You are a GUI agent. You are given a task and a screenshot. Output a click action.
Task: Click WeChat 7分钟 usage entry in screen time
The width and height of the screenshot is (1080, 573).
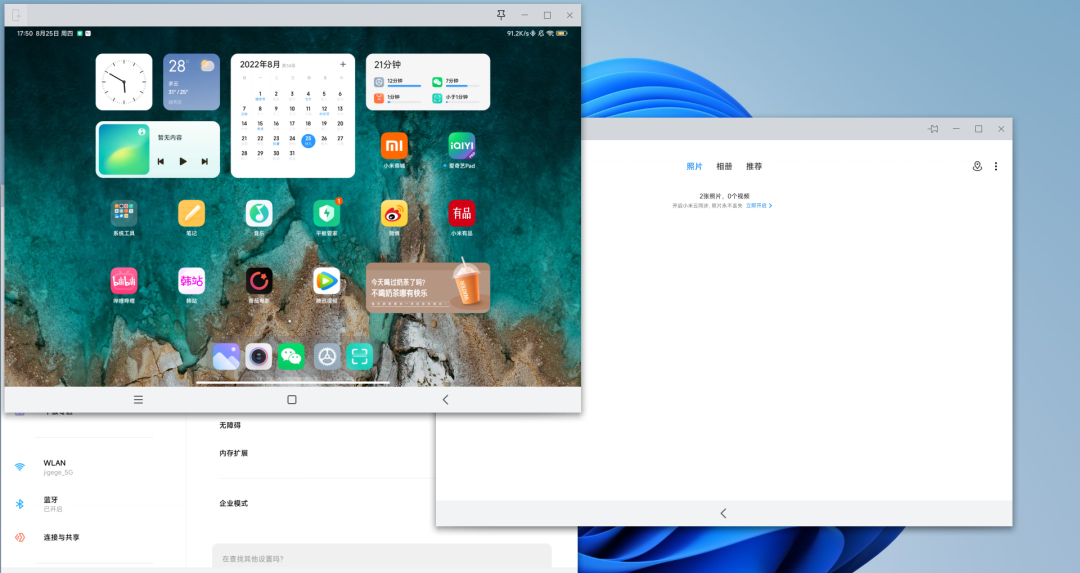[455, 82]
